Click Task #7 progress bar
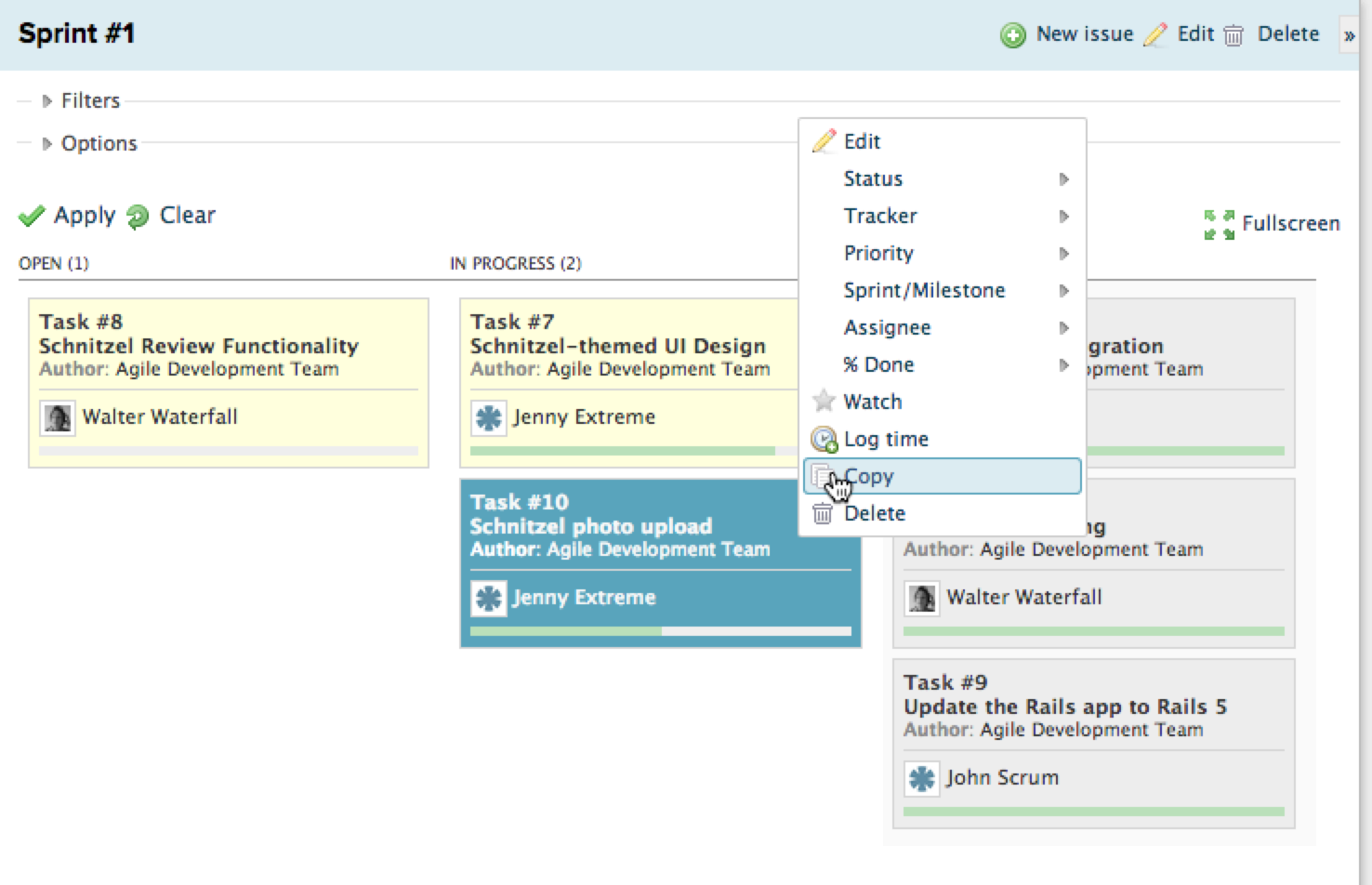 click(634, 451)
